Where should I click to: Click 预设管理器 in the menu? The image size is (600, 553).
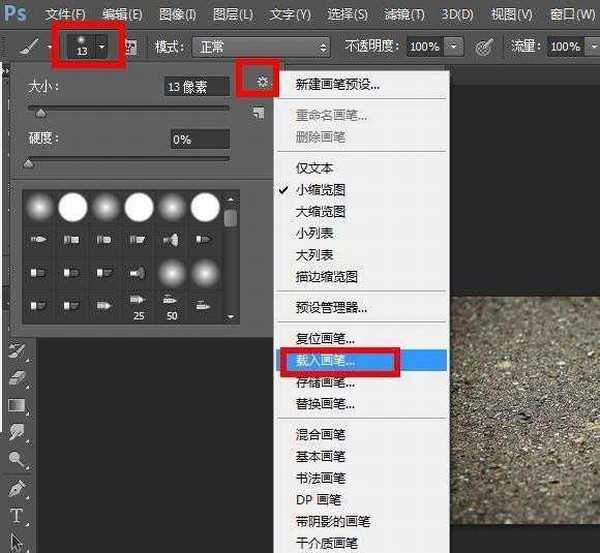(330, 308)
